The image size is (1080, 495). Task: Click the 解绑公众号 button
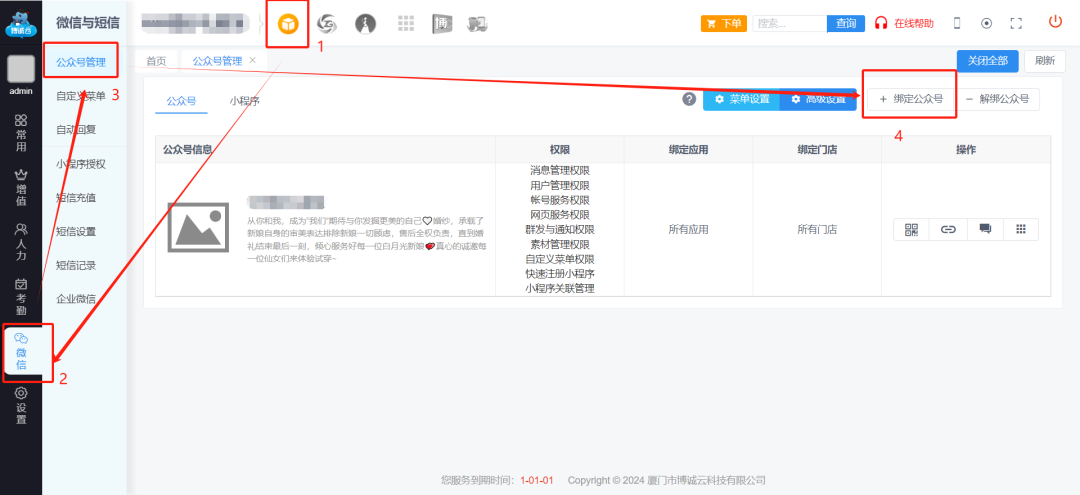pyautogui.click(x=997, y=99)
